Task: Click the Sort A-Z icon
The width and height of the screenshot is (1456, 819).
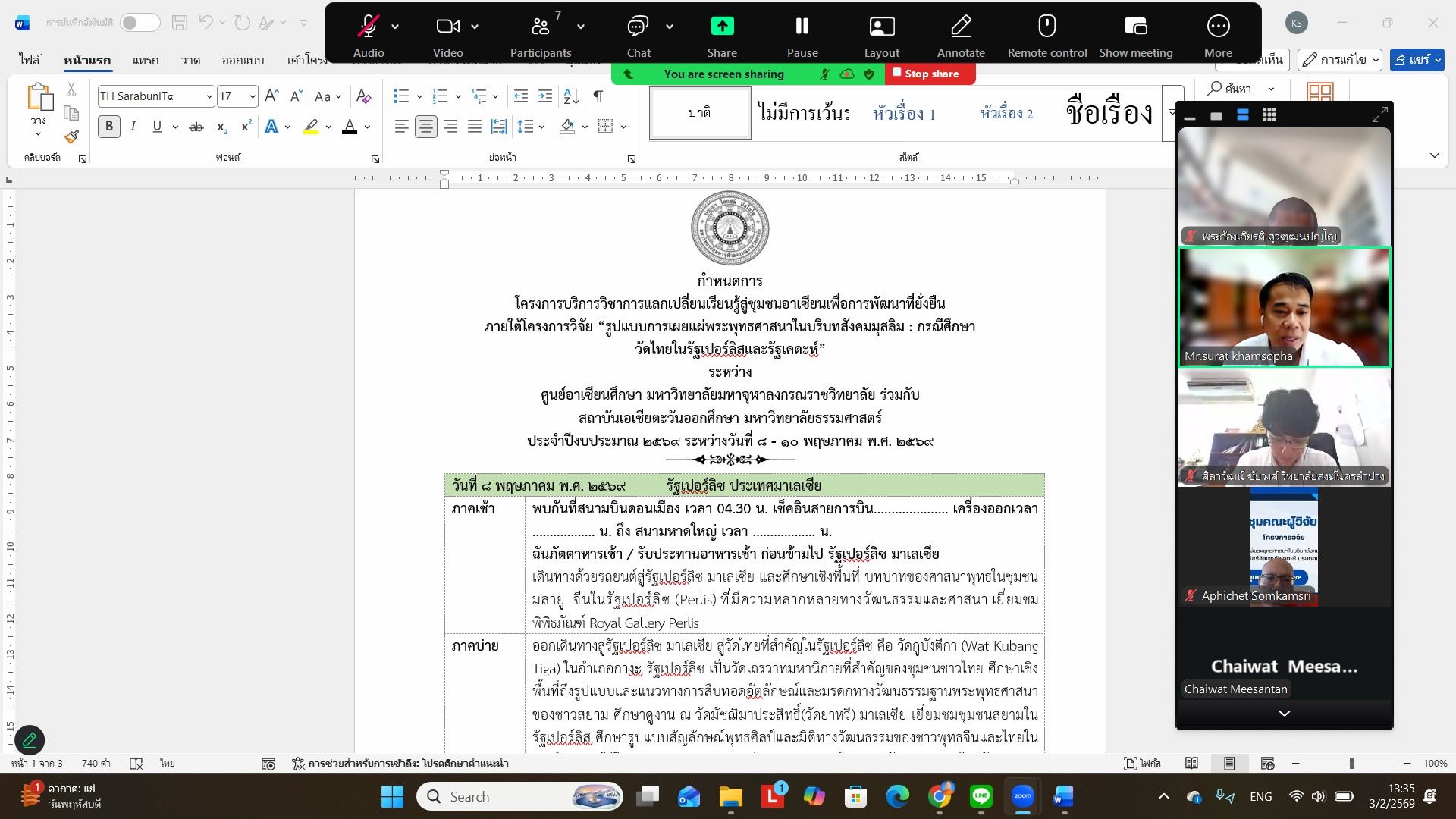Action: point(571,96)
